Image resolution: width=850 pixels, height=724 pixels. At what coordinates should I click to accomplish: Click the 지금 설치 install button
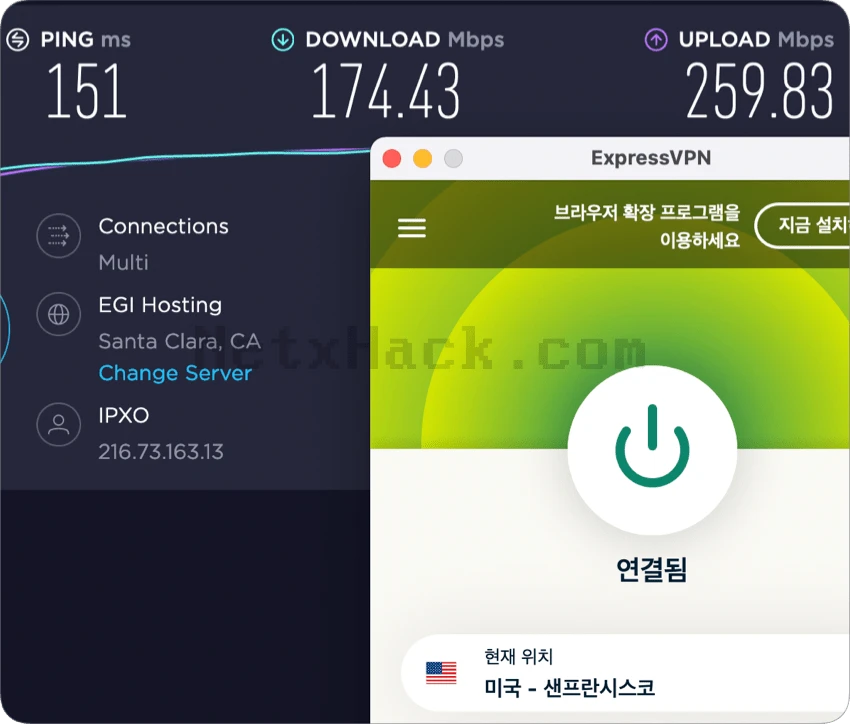click(803, 225)
